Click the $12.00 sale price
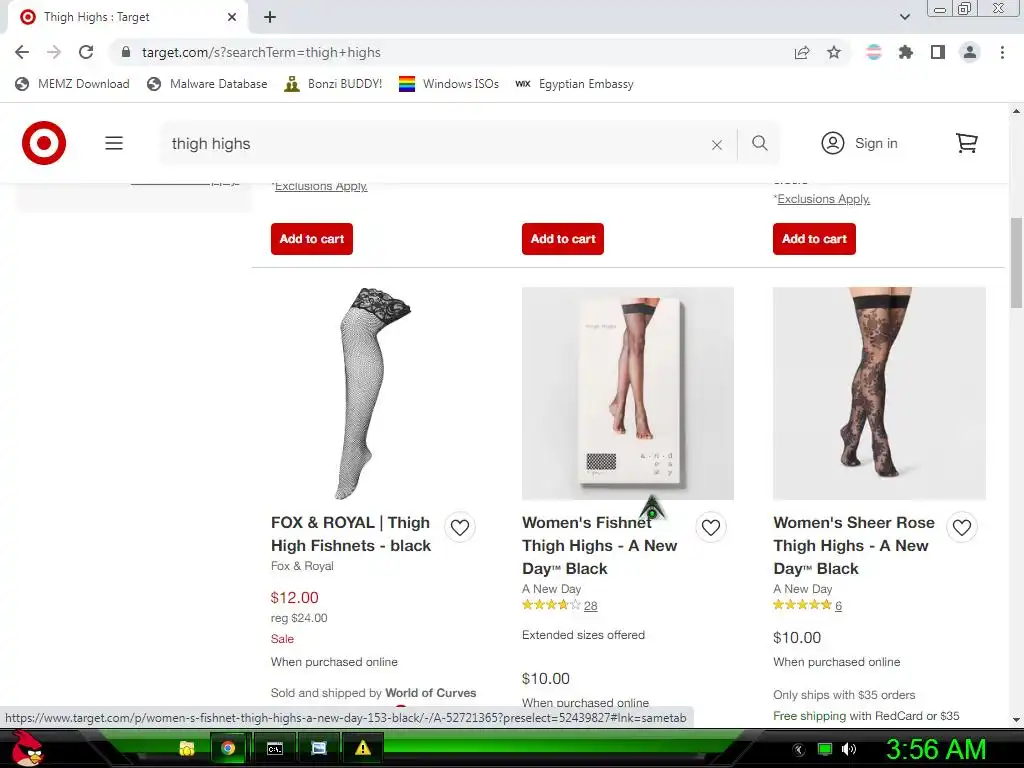 [295, 598]
